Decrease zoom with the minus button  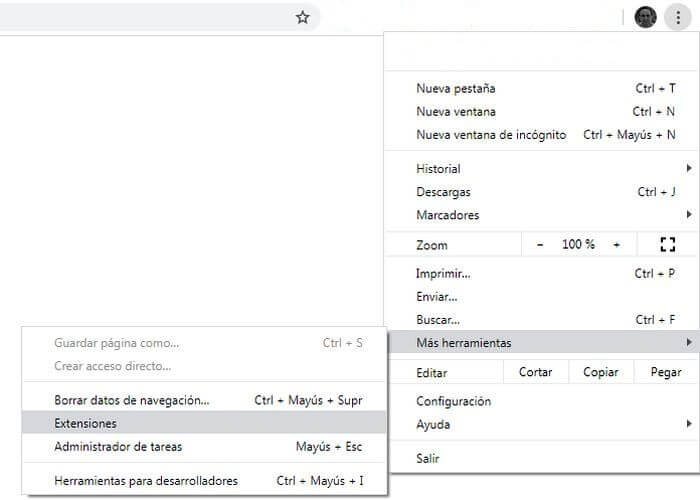540,245
